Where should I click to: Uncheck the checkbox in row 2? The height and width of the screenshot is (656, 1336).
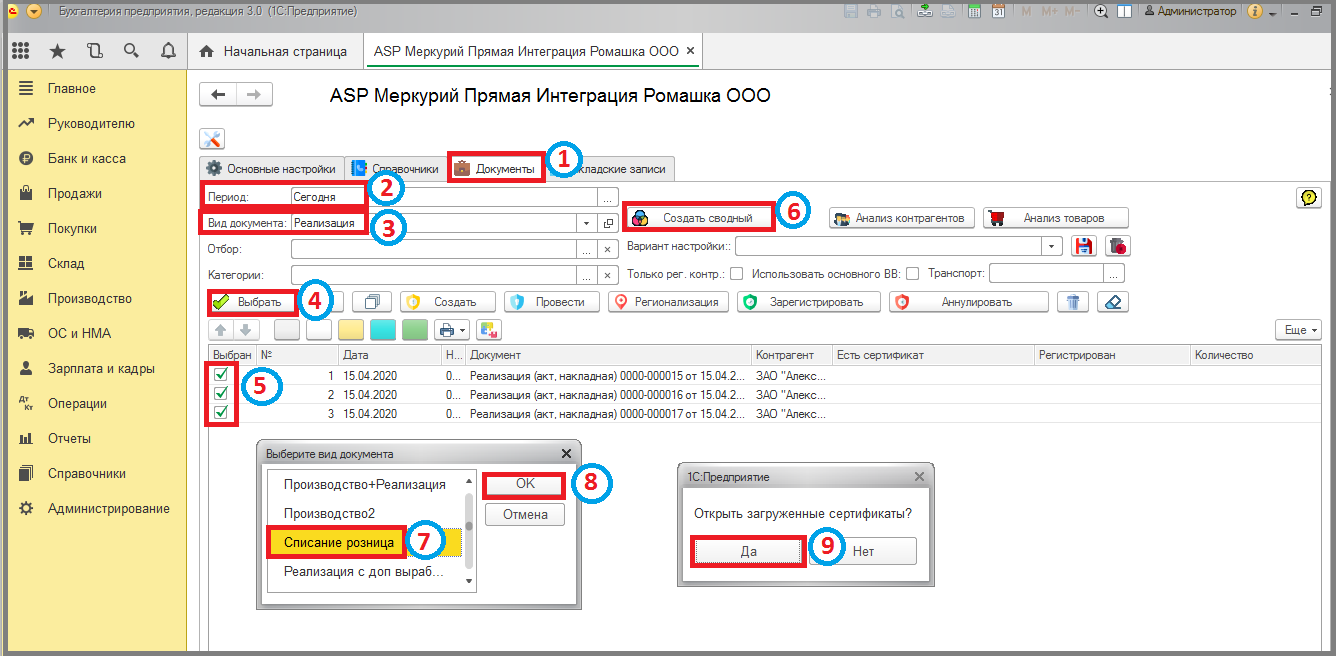(x=221, y=394)
